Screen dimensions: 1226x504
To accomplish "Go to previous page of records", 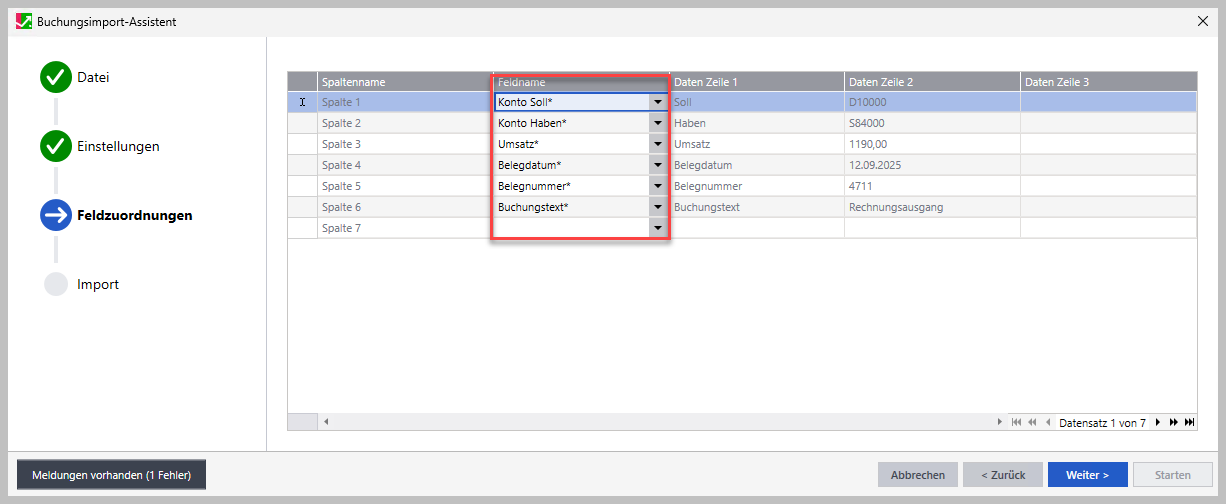I will click(1032, 422).
